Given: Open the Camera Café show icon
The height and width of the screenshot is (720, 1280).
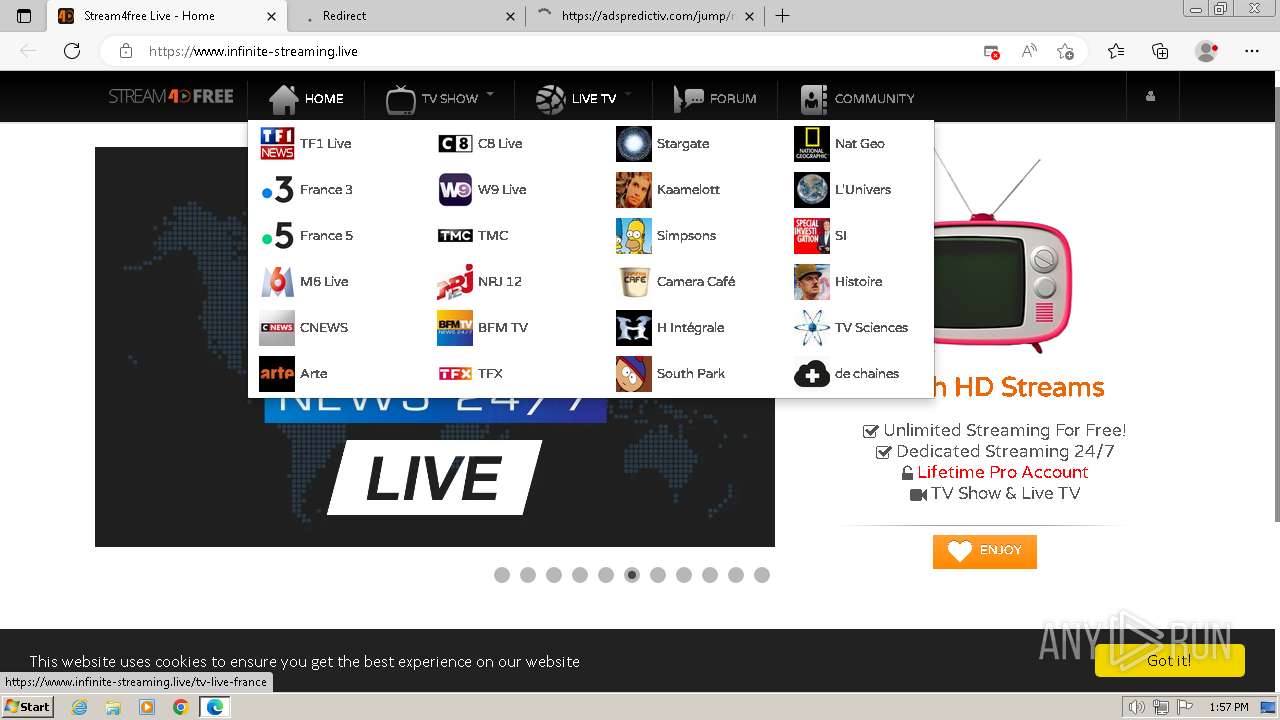Looking at the screenshot, I should coord(633,282).
